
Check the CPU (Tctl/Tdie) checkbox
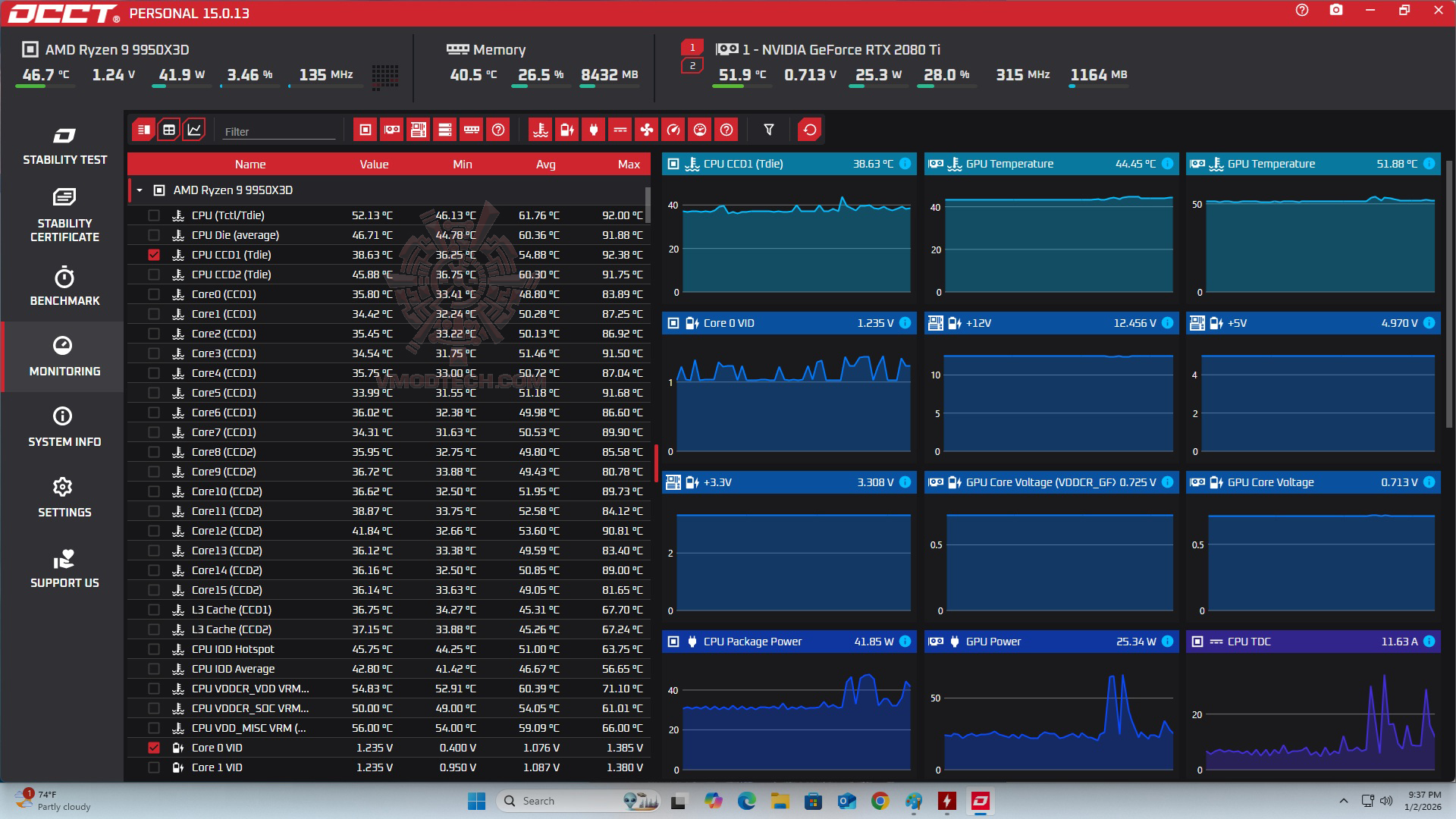[x=154, y=215]
